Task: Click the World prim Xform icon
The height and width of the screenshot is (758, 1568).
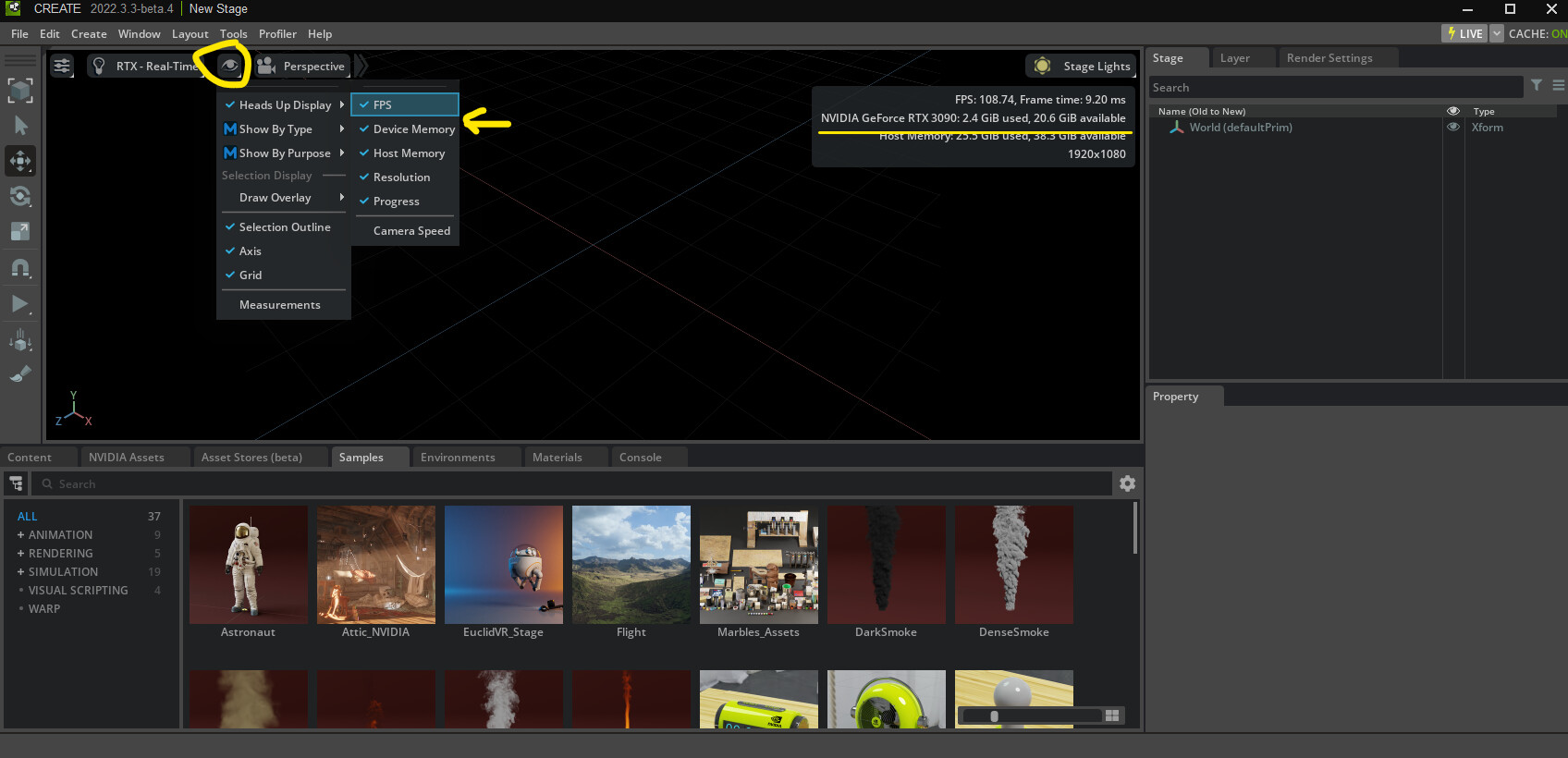Action: click(1176, 128)
